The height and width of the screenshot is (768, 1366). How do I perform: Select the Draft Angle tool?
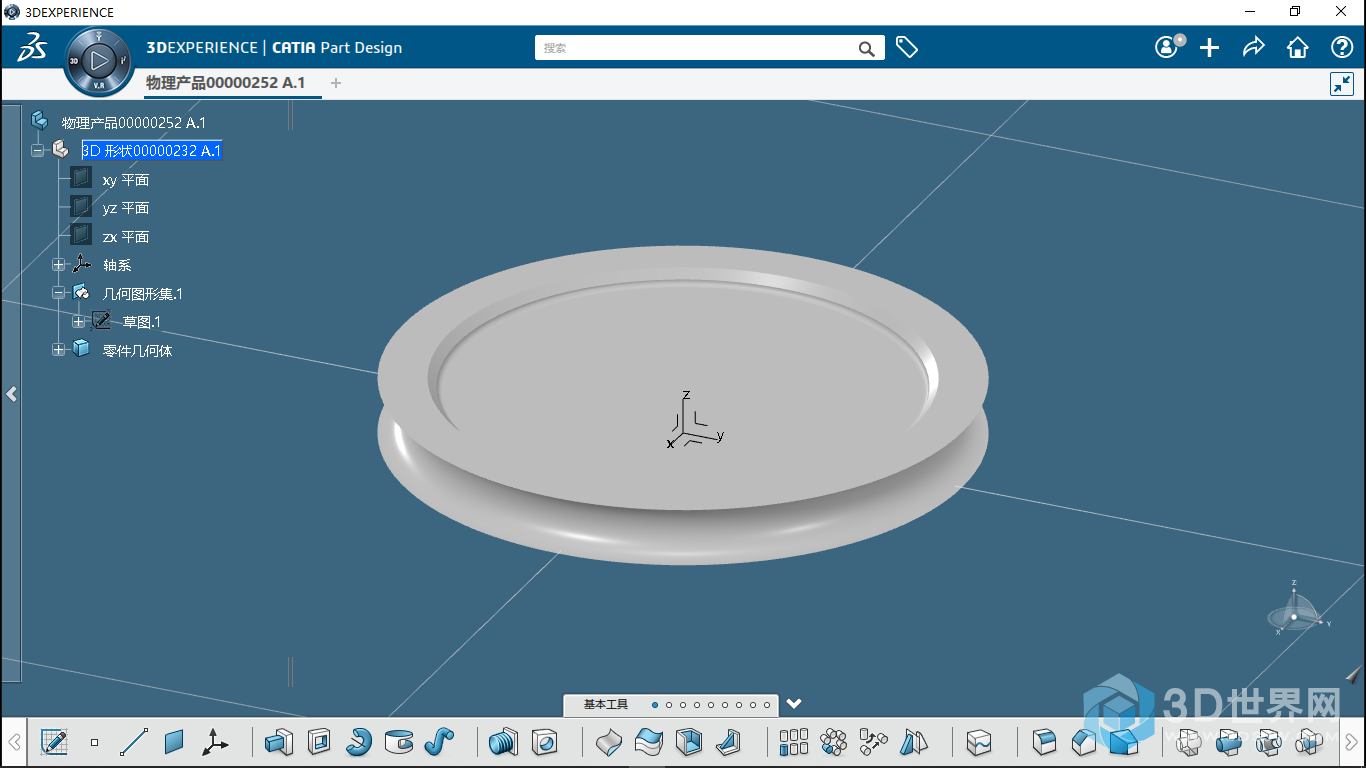coord(1124,742)
